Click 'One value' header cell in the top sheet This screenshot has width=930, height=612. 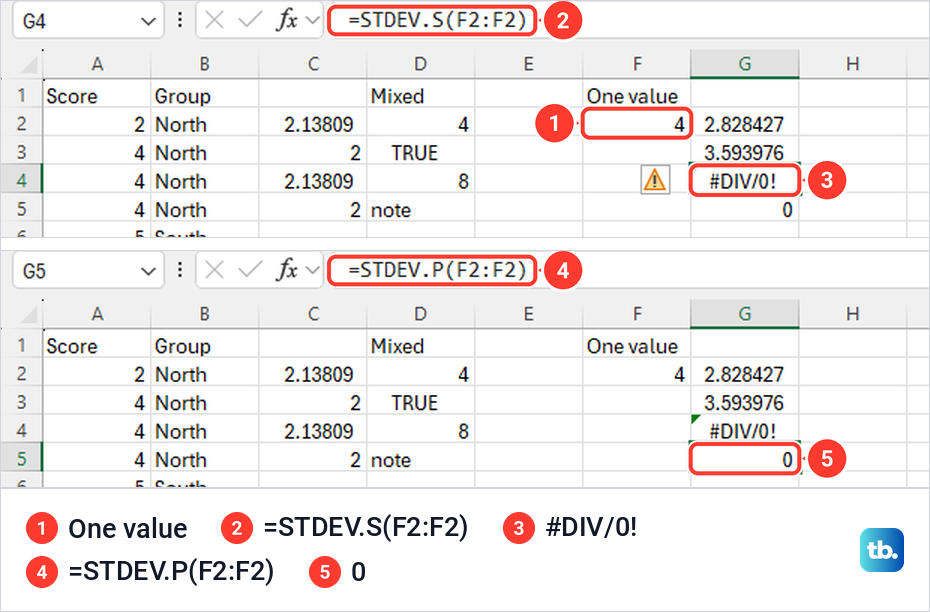coord(637,95)
